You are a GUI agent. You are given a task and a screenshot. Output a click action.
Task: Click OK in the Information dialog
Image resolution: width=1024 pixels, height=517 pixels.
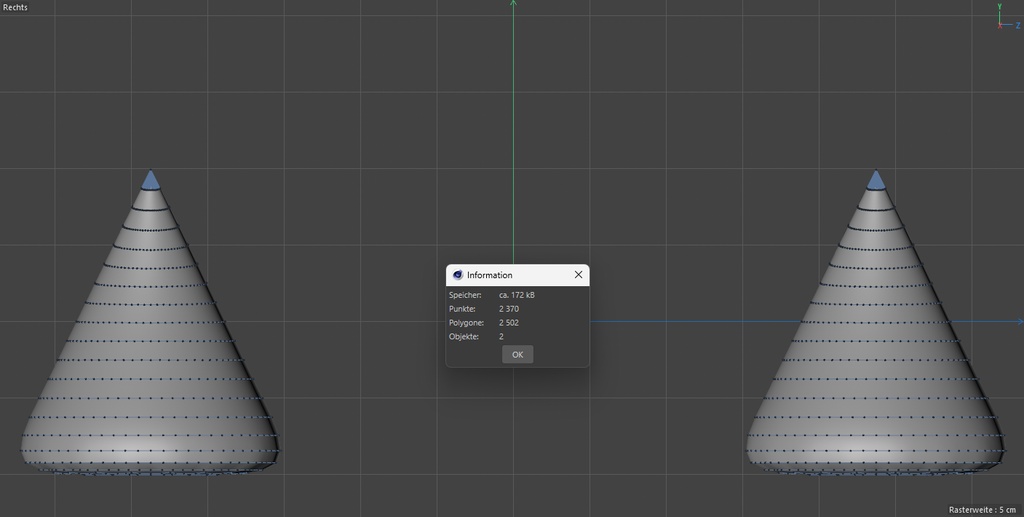(x=517, y=354)
